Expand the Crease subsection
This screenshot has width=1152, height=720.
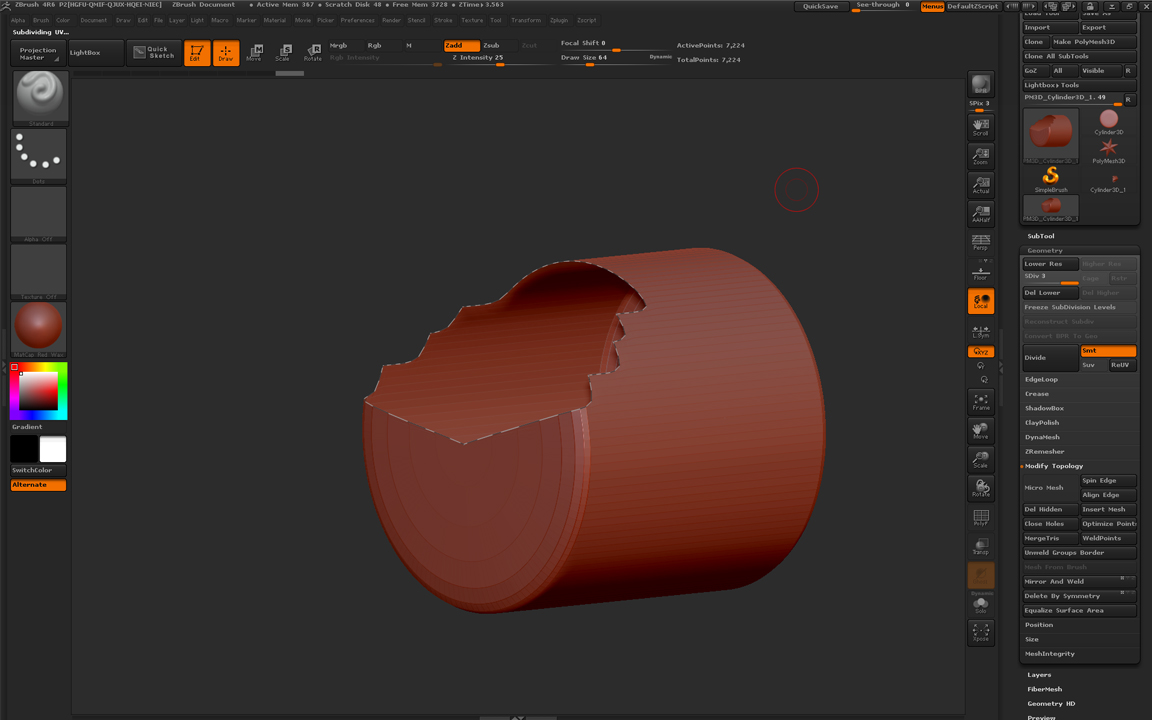click(1037, 394)
